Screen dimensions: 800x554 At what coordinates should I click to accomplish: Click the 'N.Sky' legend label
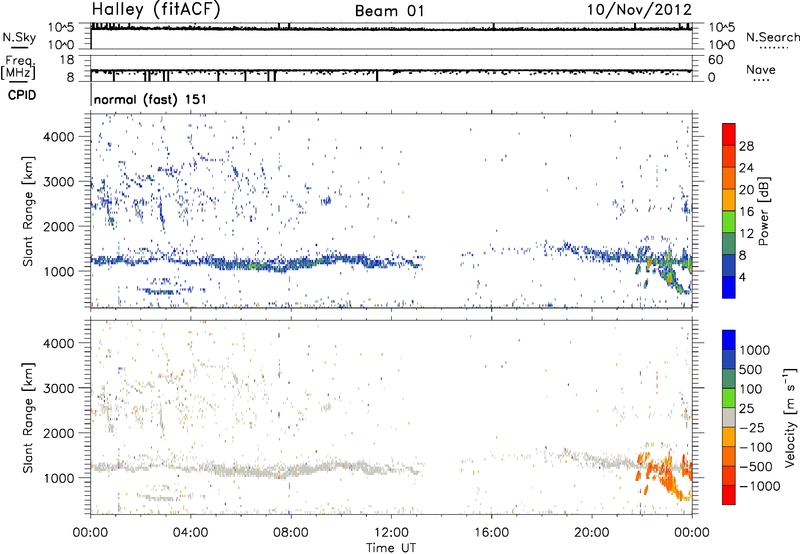(x=19, y=37)
